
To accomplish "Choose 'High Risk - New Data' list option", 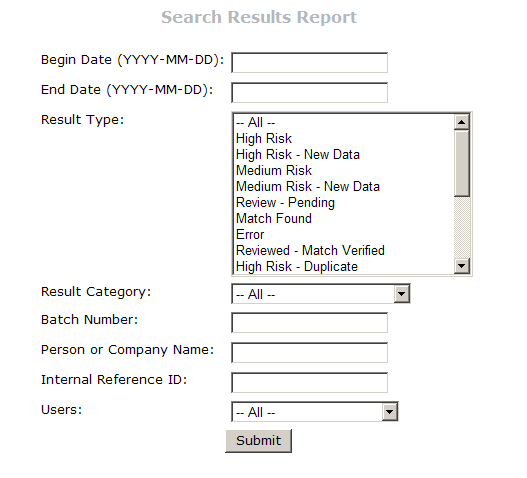I will coord(344,155).
